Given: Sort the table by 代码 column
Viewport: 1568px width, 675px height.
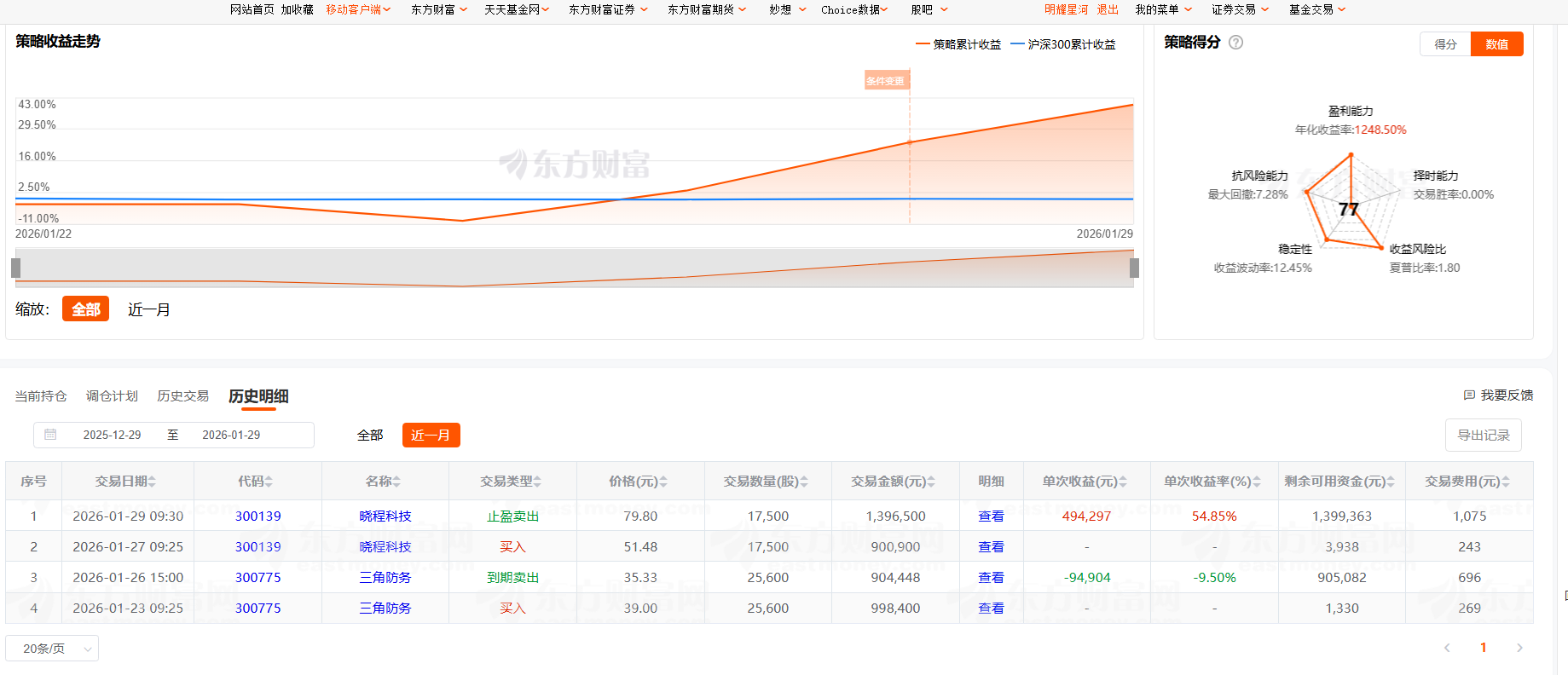Looking at the screenshot, I should (269, 482).
